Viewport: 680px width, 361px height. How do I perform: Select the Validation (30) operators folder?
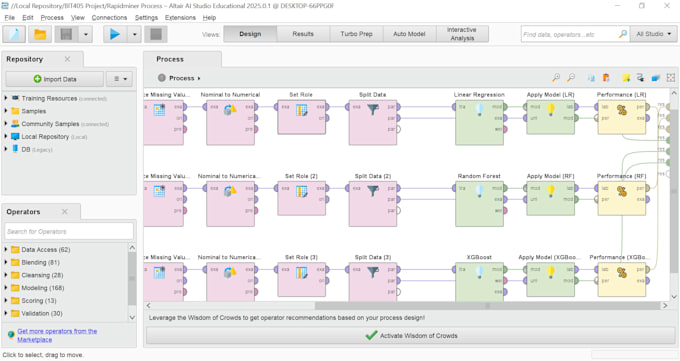click(42, 313)
